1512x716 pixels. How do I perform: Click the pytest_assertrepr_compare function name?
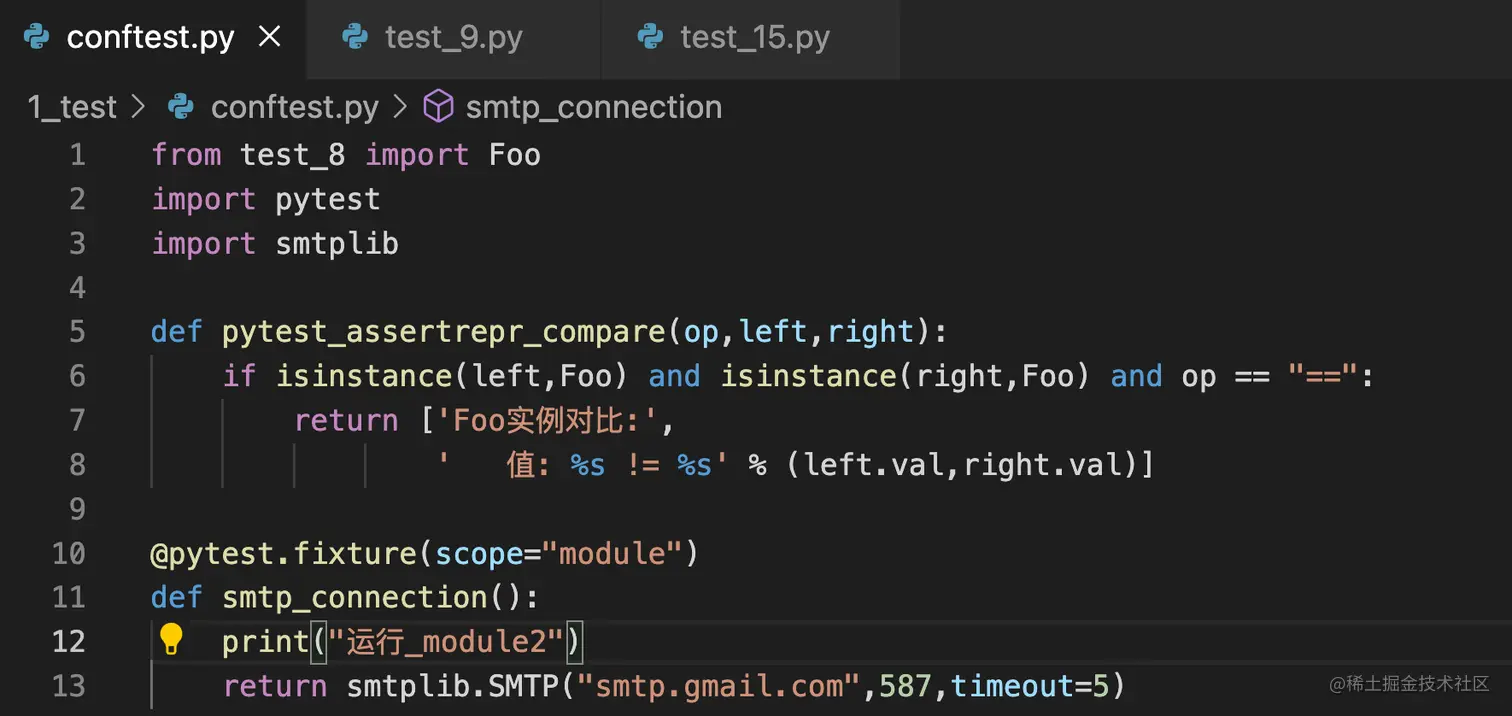tap(445, 331)
